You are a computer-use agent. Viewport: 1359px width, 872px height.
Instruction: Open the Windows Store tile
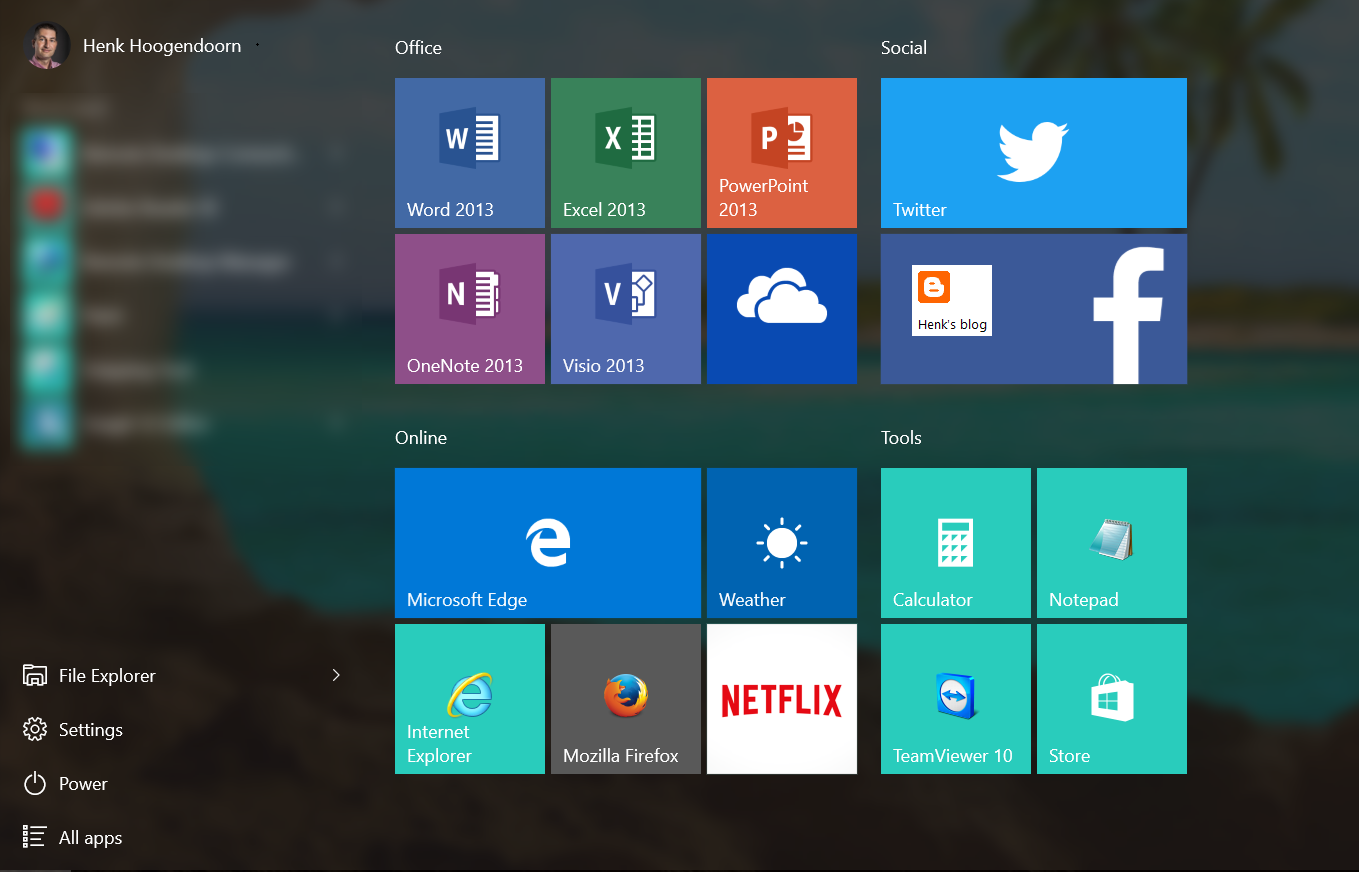pyautogui.click(x=1111, y=698)
